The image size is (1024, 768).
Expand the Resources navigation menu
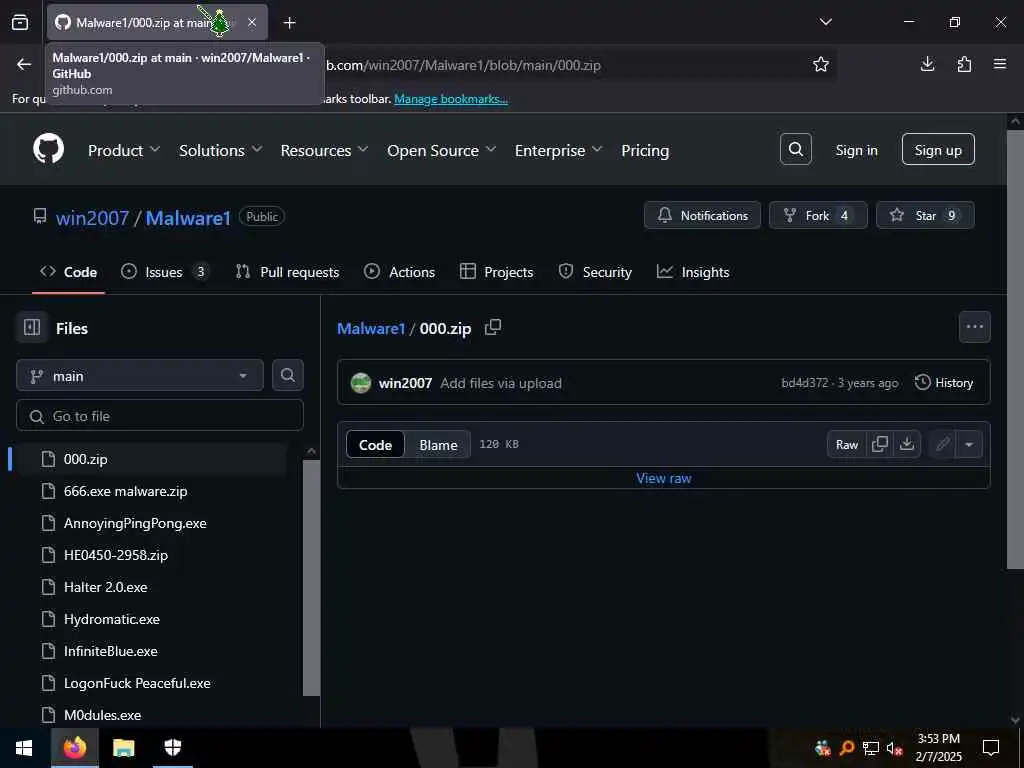pos(325,150)
